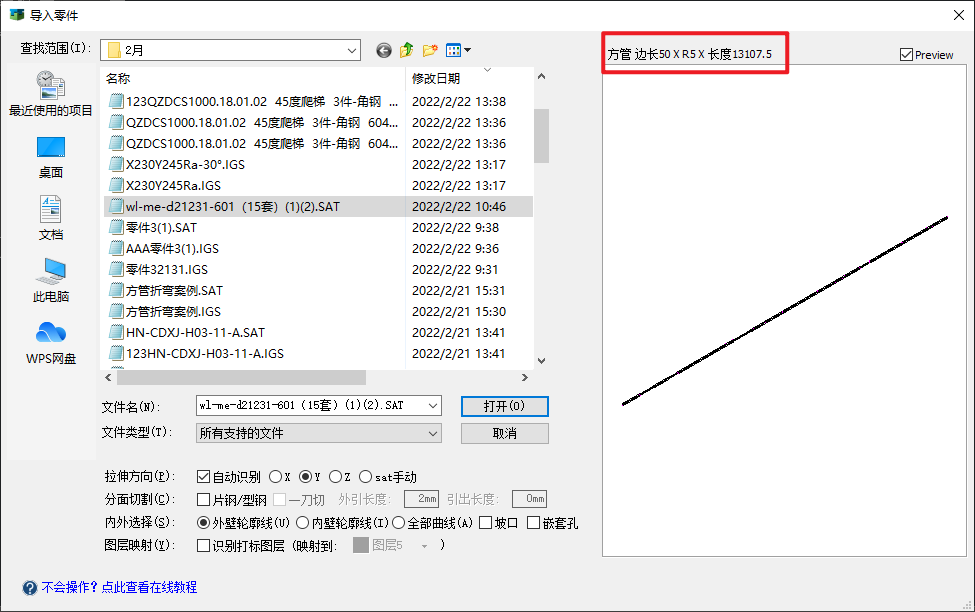Expand the 文件名 combo box list
Screen dimensions: 975x612
pos(432,405)
